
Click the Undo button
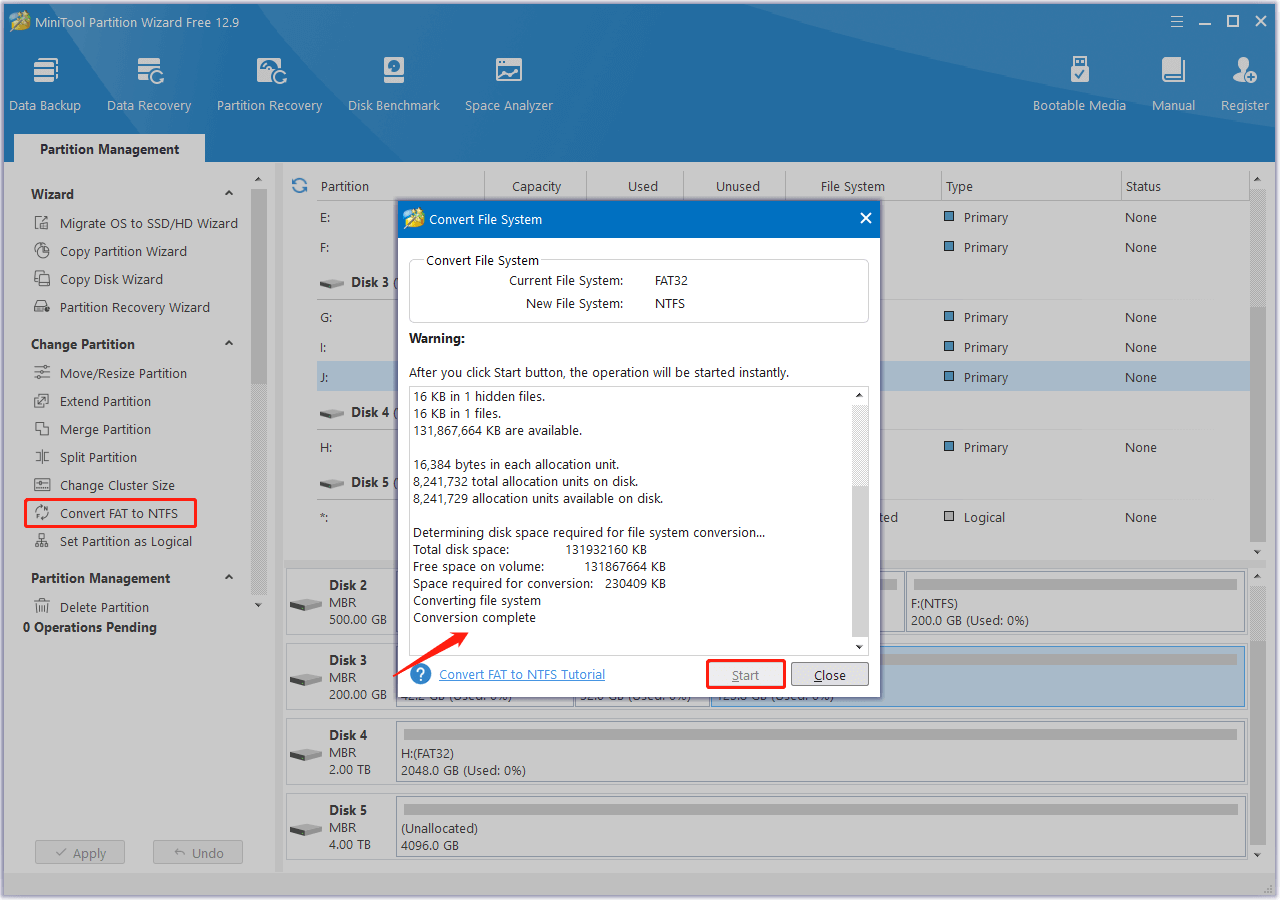pyautogui.click(x=198, y=853)
